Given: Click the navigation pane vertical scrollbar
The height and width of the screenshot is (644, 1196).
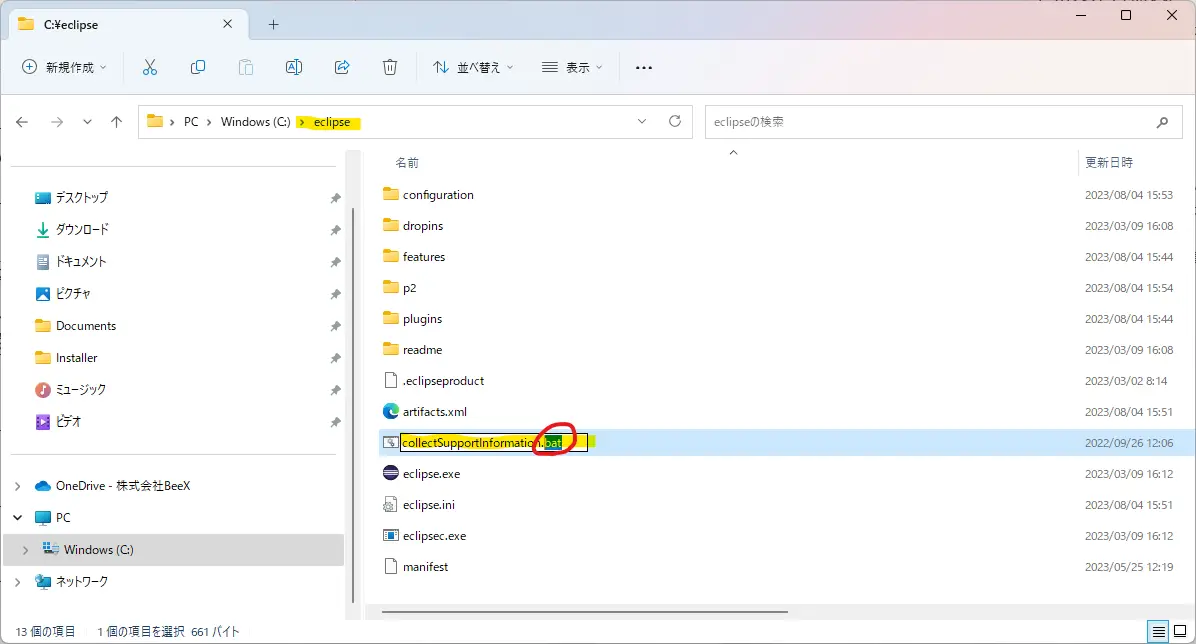Looking at the screenshot, I should click(352, 404).
